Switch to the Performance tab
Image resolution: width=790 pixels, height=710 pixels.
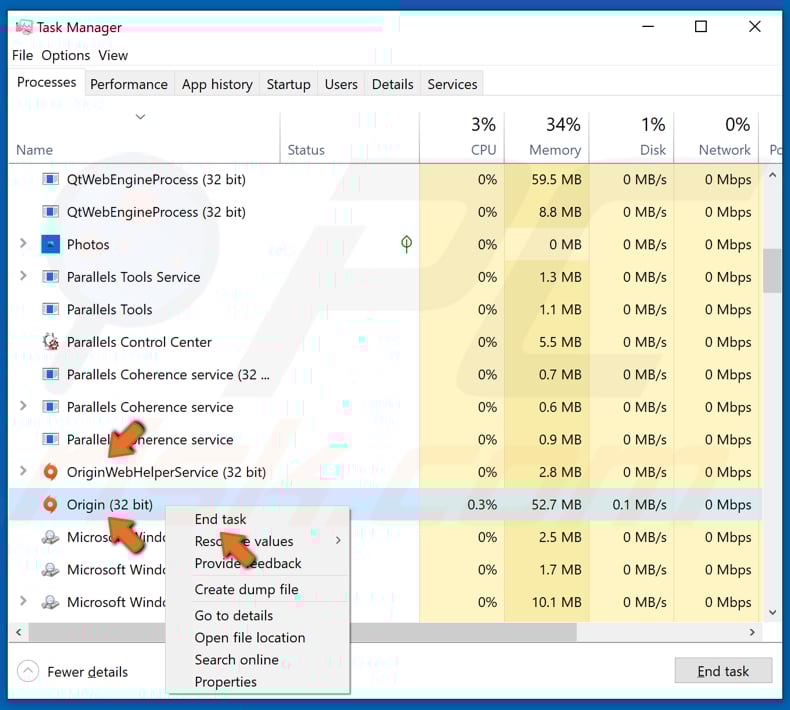[129, 84]
